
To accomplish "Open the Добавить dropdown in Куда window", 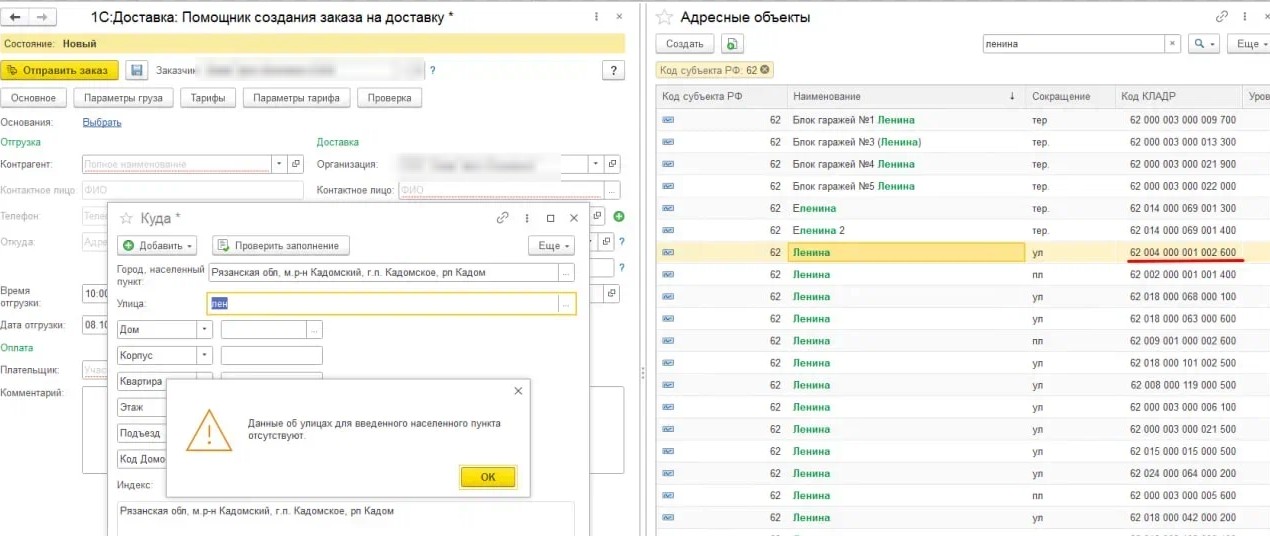I will (x=158, y=245).
